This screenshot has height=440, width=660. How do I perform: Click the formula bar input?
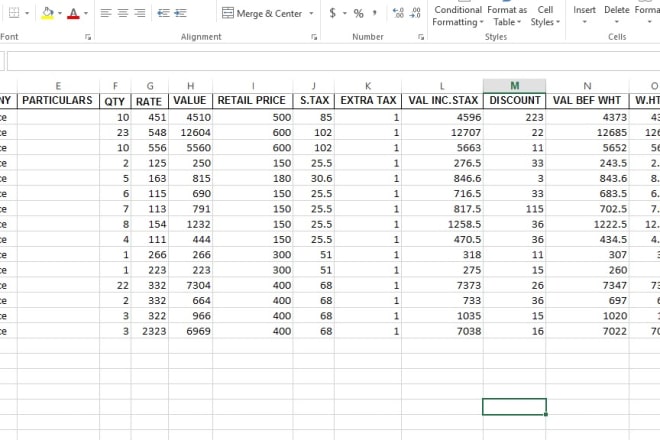(333, 61)
